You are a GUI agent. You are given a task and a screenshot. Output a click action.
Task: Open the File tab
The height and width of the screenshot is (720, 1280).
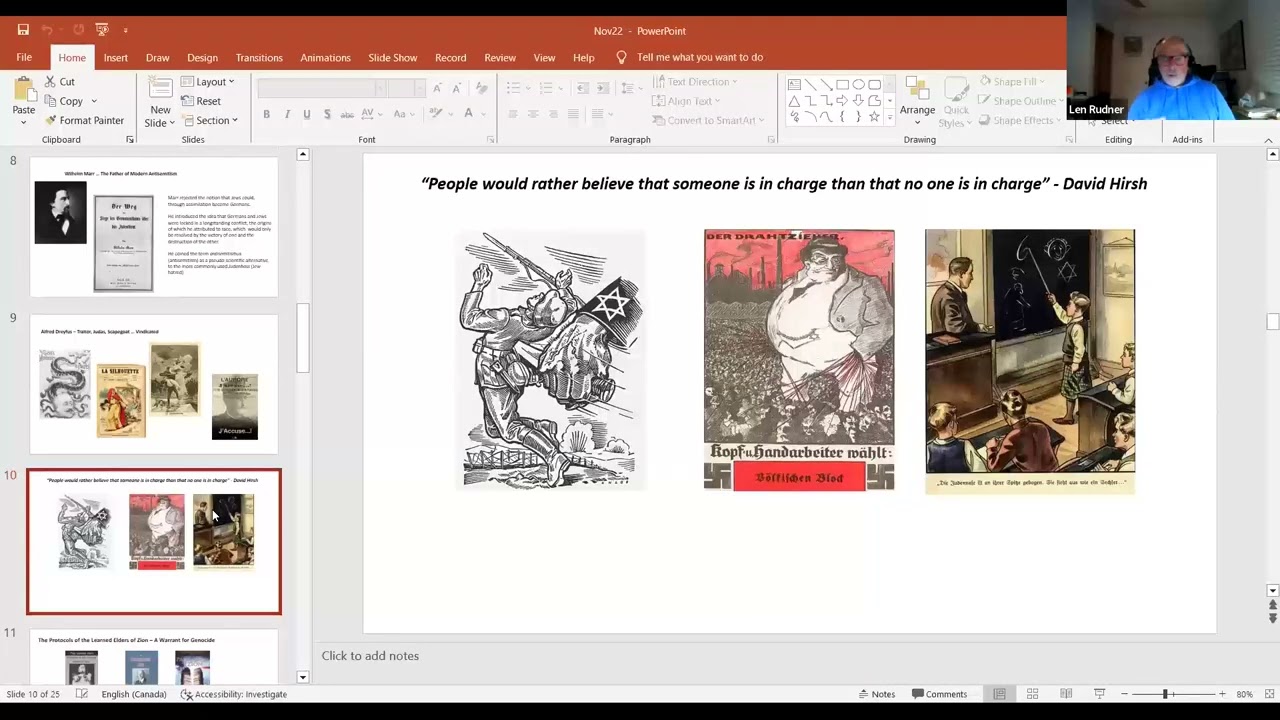24,57
